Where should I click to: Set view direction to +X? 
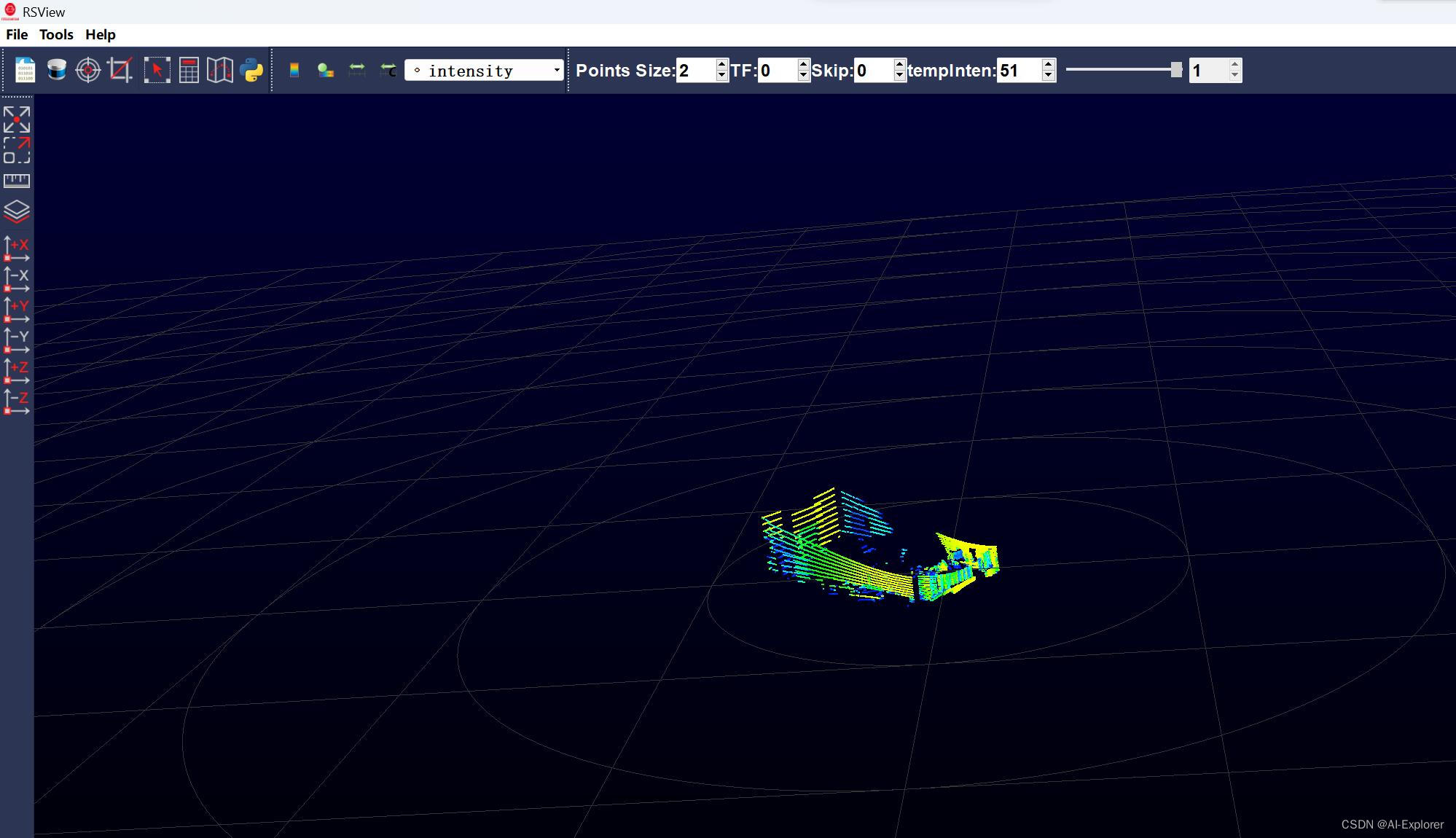click(17, 248)
